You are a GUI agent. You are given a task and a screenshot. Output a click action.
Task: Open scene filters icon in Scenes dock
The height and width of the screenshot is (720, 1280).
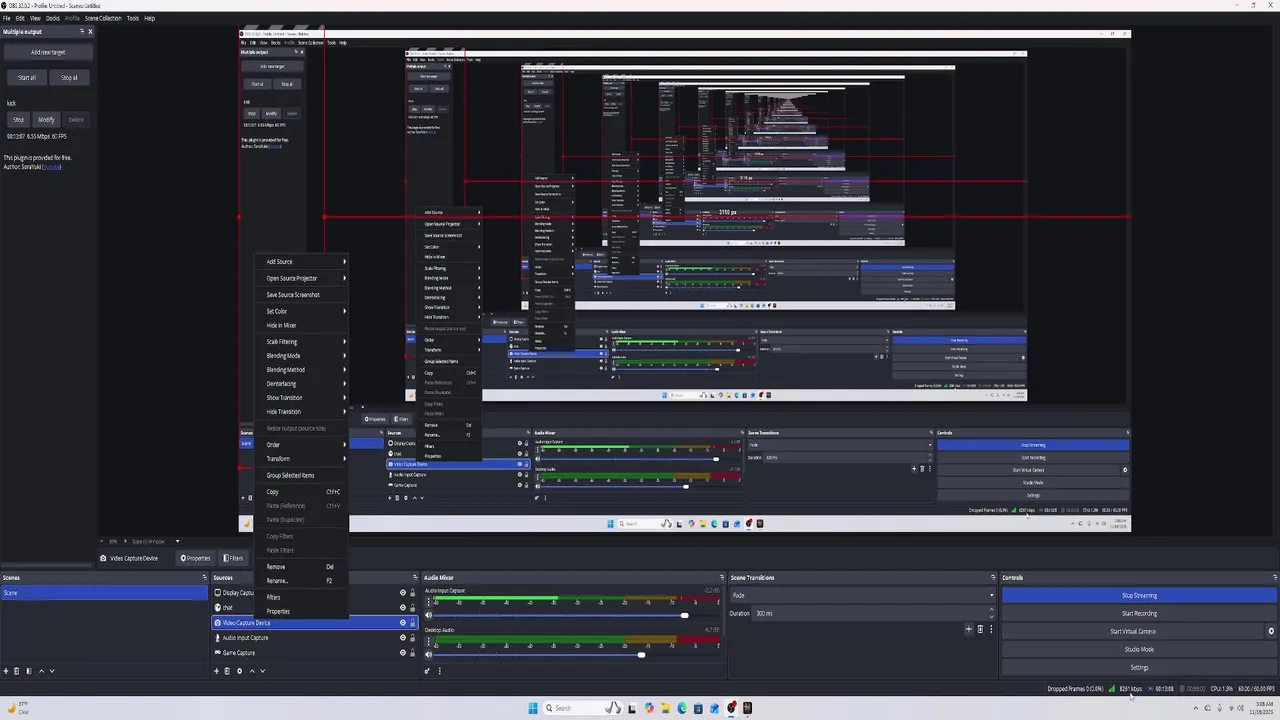pyautogui.click(x=29, y=671)
